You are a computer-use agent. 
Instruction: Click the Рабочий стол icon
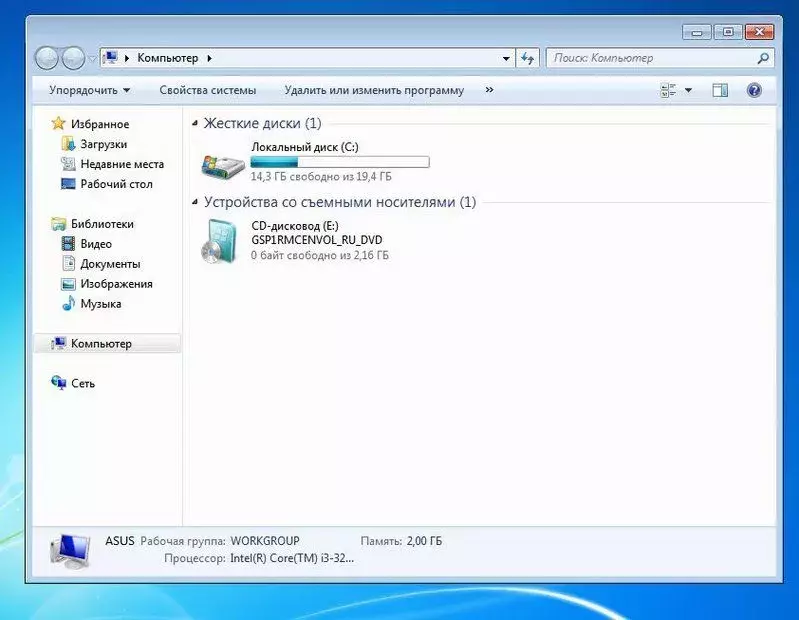pyautogui.click(x=68, y=183)
